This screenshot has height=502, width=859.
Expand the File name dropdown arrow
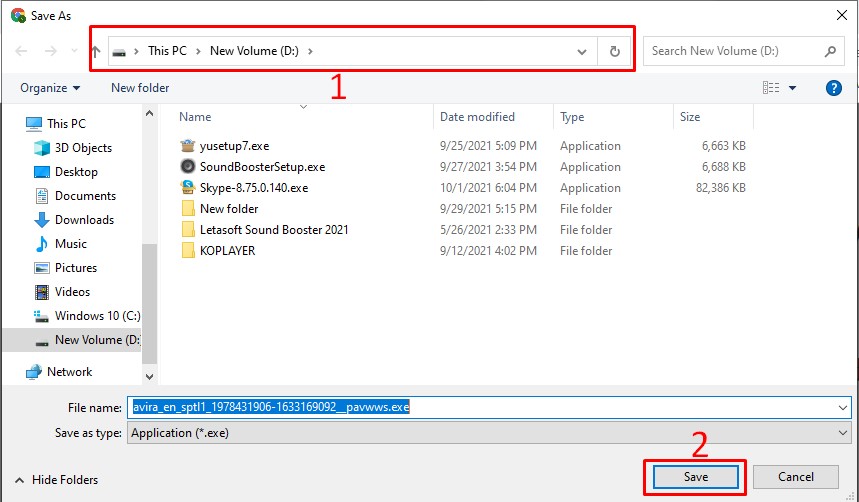(842, 407)
